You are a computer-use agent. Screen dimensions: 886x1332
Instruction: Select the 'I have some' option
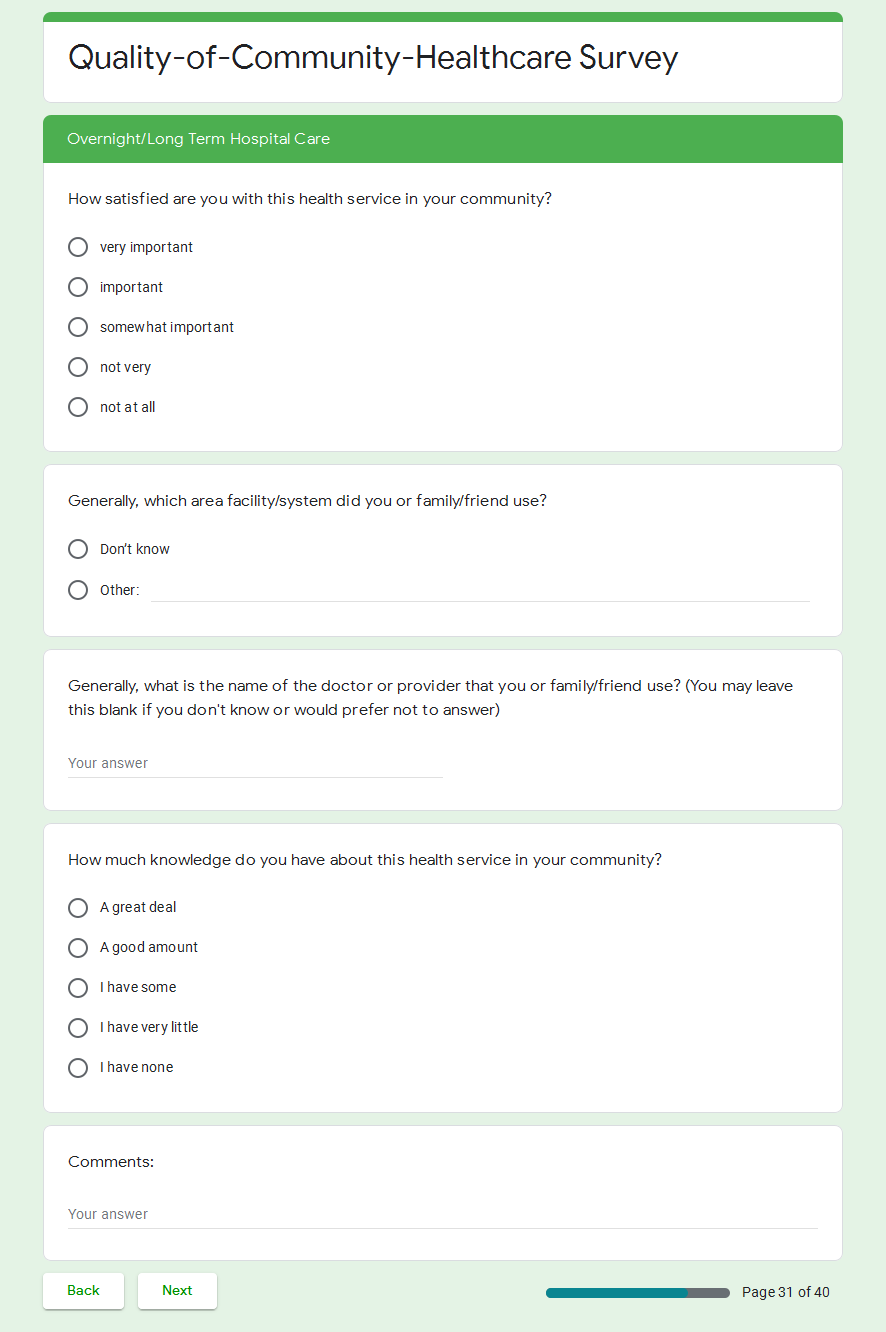[x=78, y=988]
